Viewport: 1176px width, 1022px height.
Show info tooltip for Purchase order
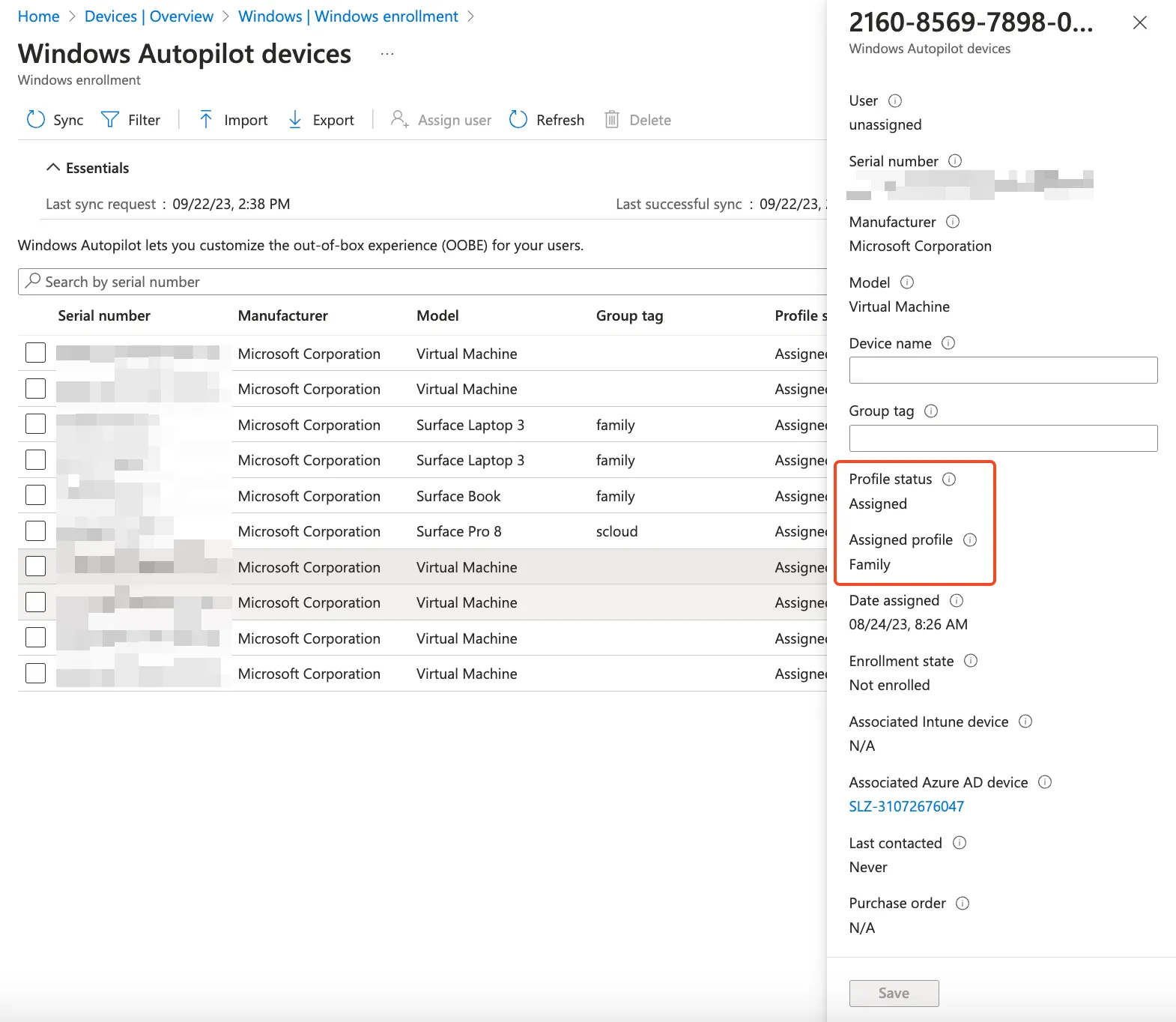[x=963, y=904]
